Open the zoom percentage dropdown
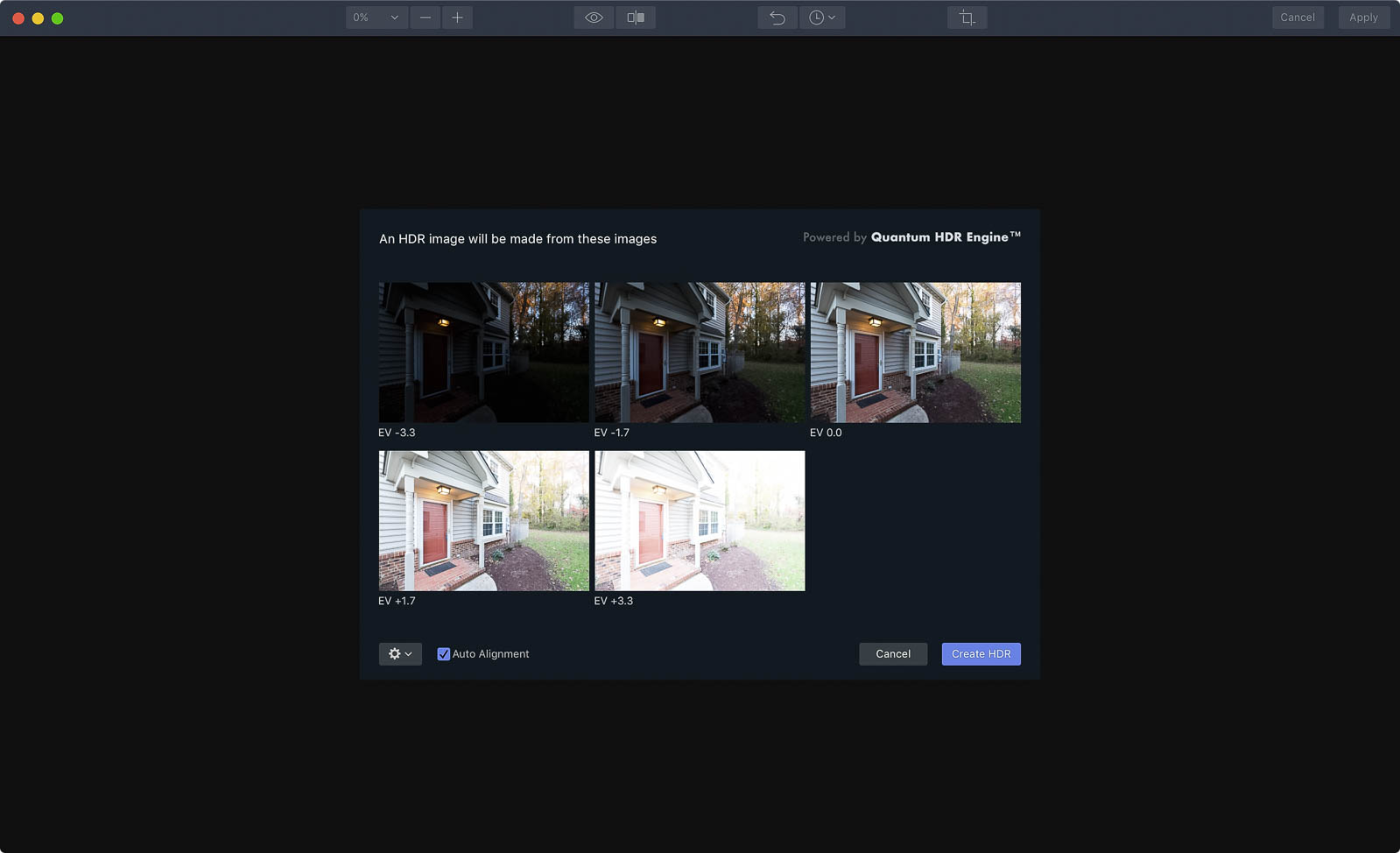The image size is (1400, 853). coord(376,18)
